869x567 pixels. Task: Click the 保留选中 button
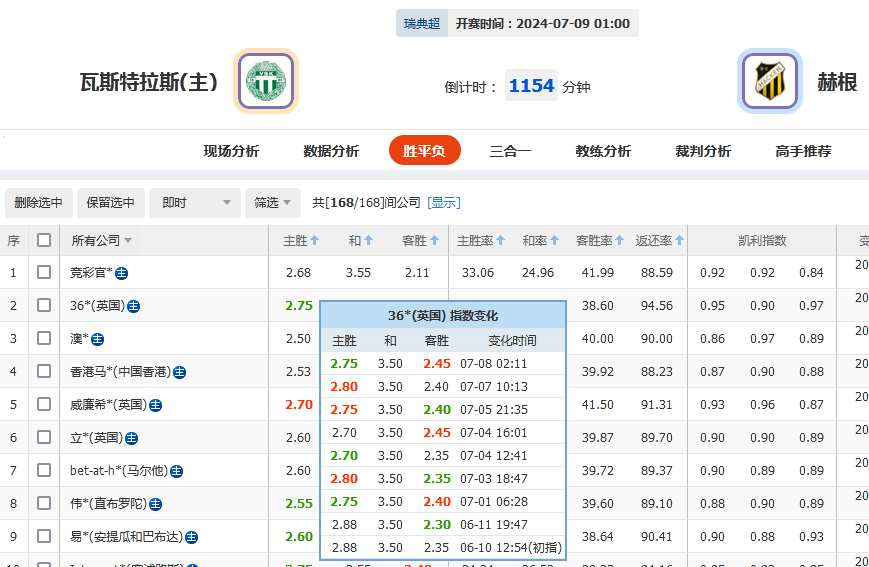point(110,203)
